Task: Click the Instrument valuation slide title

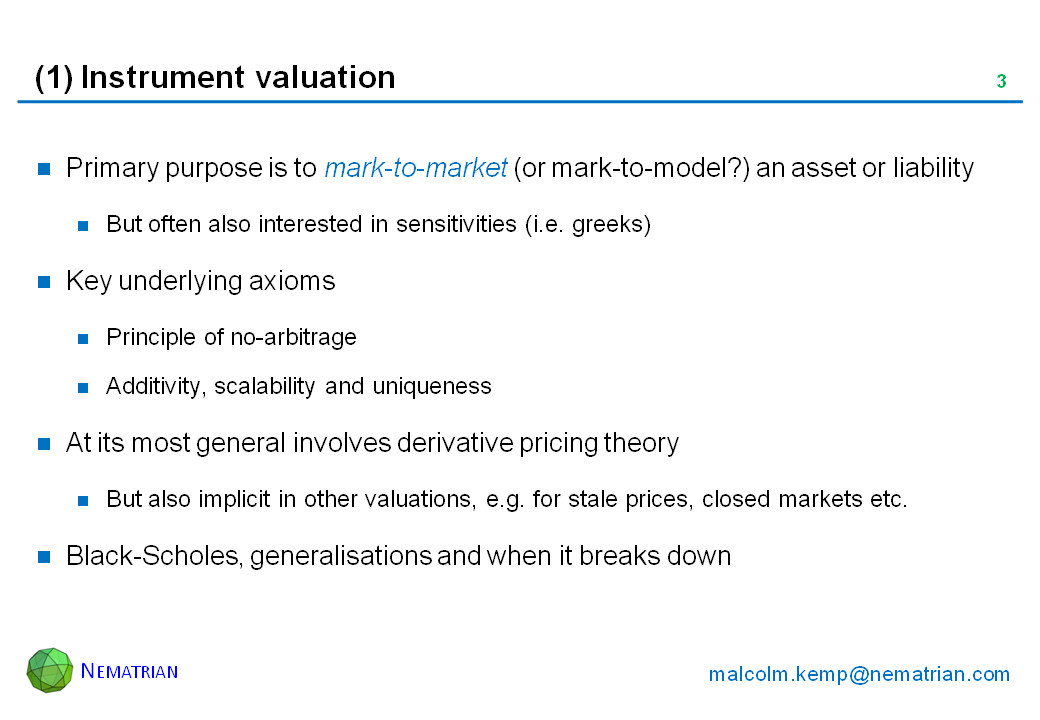Action: [x=215, y=77]
